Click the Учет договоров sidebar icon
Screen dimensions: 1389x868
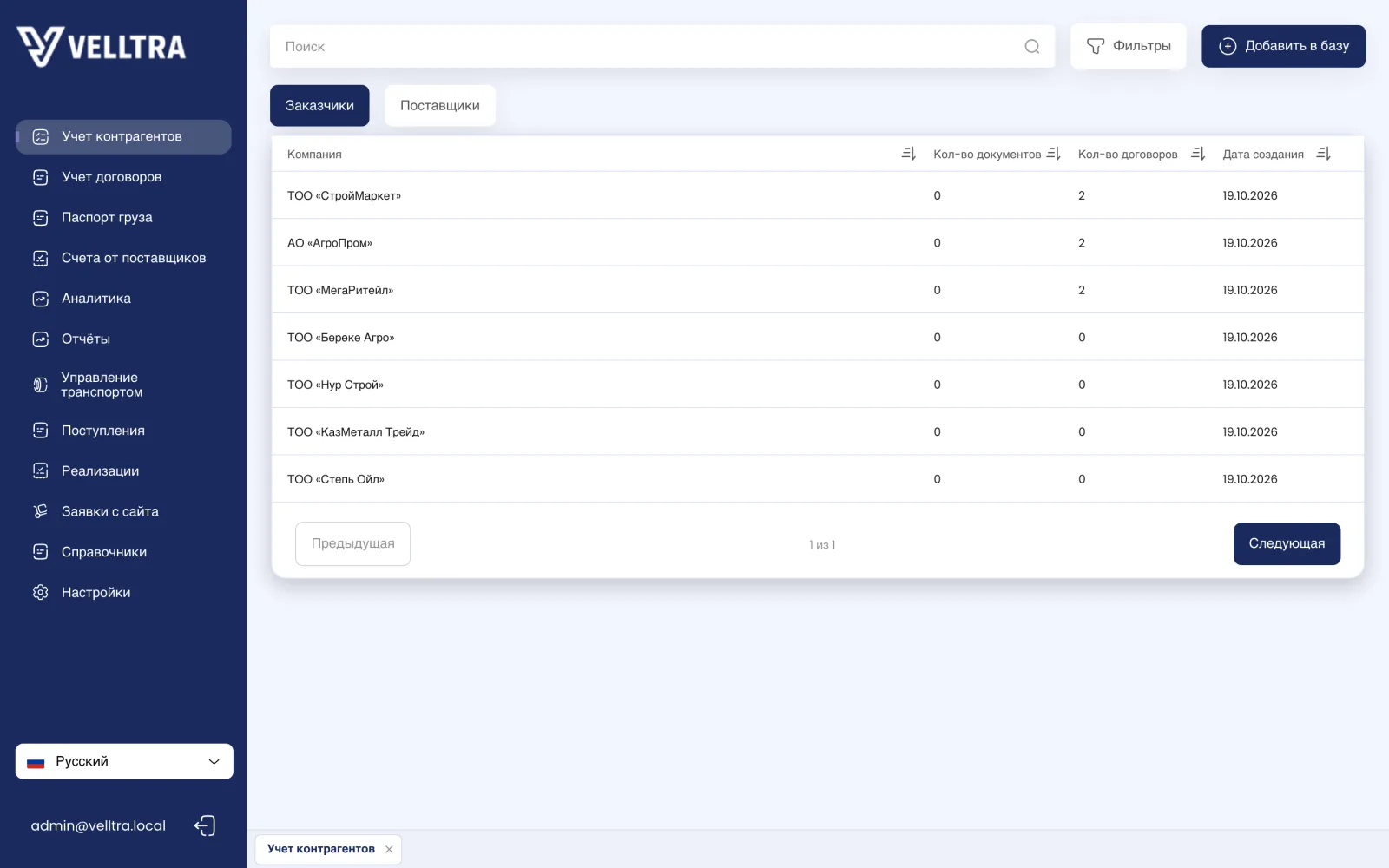[x=41, y=177]
